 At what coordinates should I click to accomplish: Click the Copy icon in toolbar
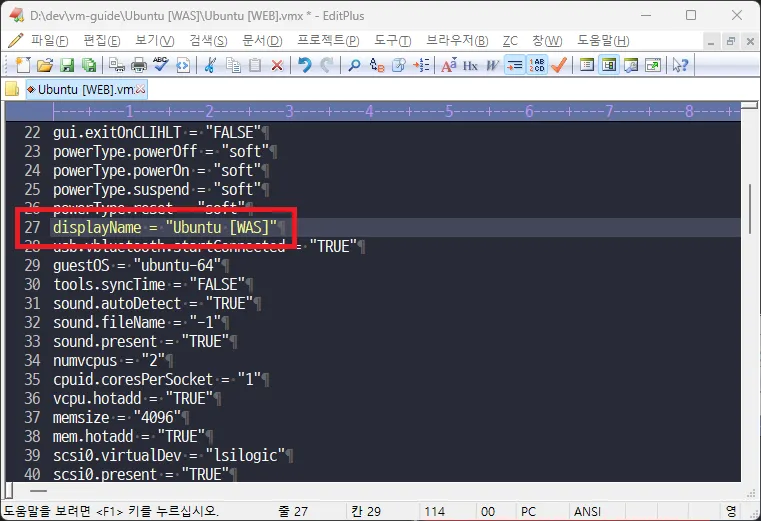[233, 65]
